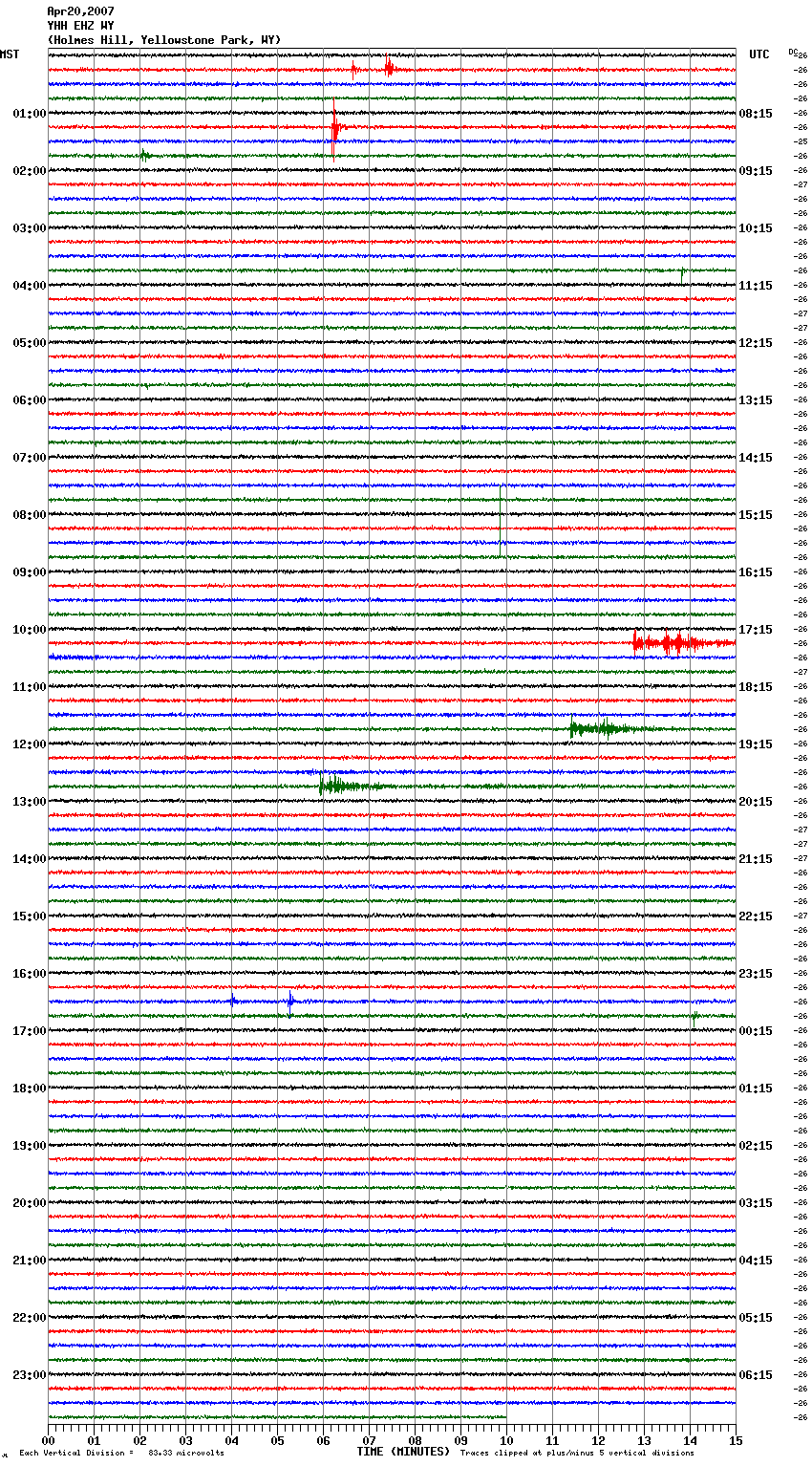Click the end of the final green trace at minute 10
This screenshot has height=1466, width=812.
pos(505,1417)
